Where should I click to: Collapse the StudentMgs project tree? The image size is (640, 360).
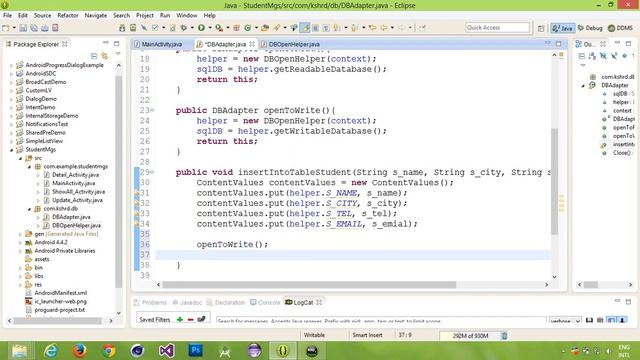[x=11, y=149]
